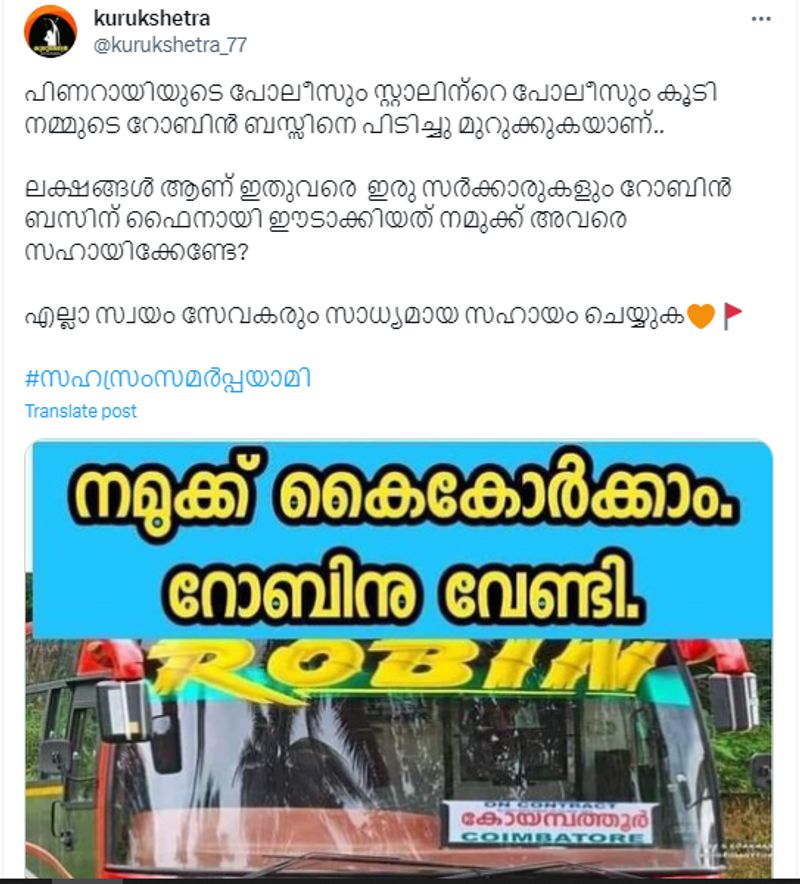Click the red flag emoji in the post

click(x=732, y=316)
